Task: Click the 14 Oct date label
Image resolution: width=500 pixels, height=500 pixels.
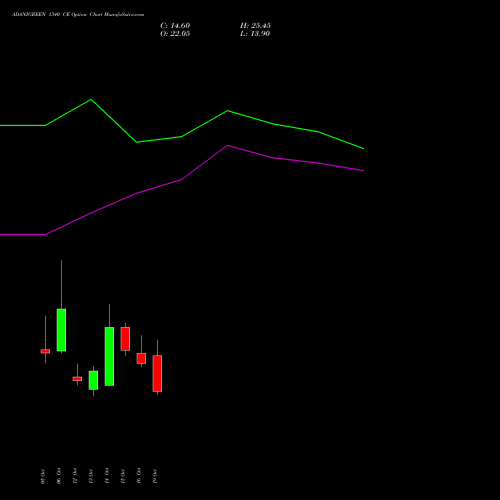Action: tap(107, 476)
